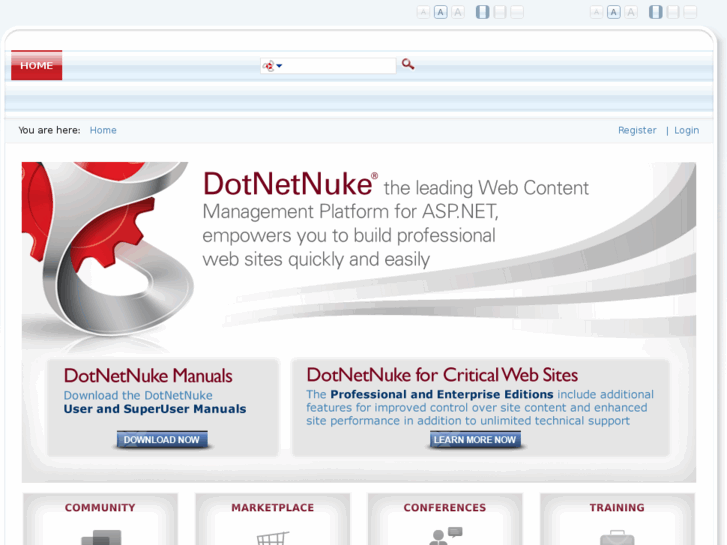Click the 'You are here:' label

[x=49, y=130]
